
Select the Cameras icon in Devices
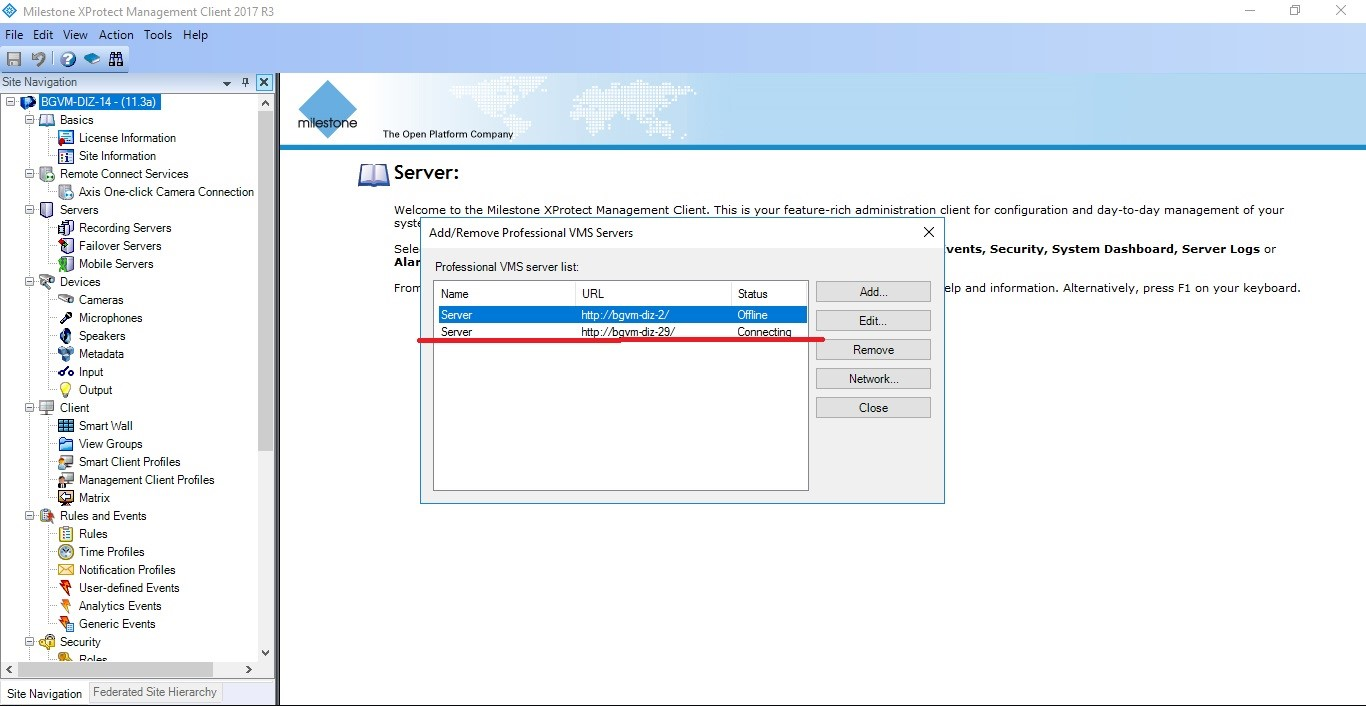pyautogui.click(x=66, y=300)
